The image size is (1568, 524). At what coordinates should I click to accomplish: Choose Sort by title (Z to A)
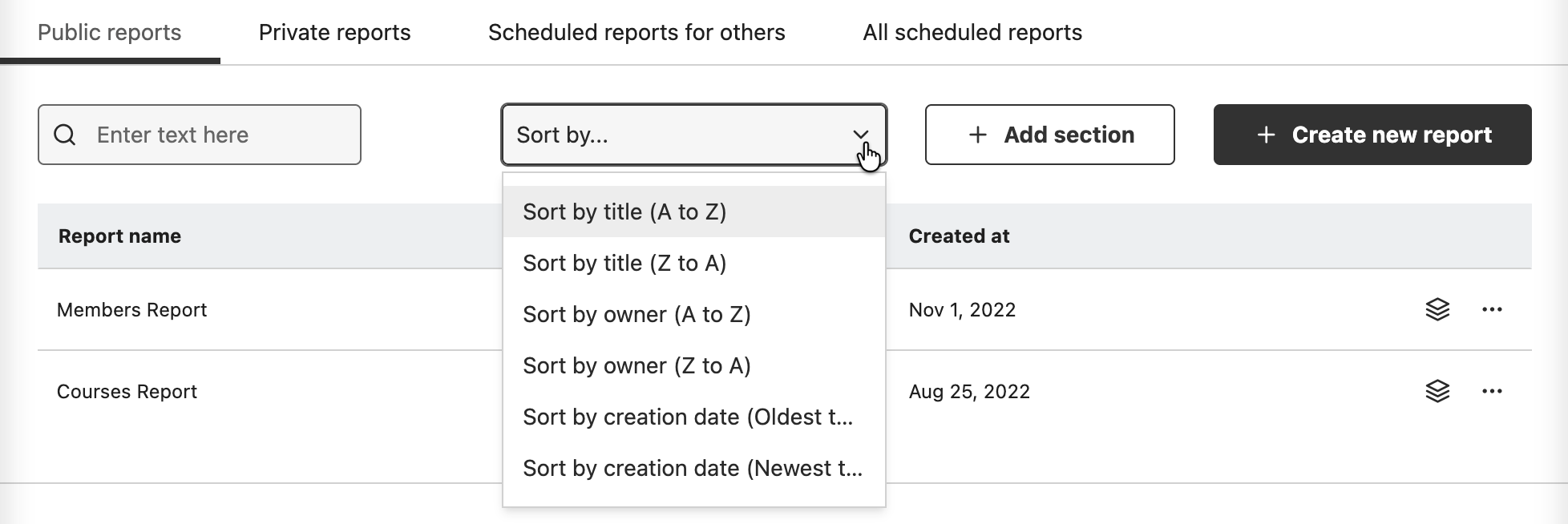pos(624,263)
